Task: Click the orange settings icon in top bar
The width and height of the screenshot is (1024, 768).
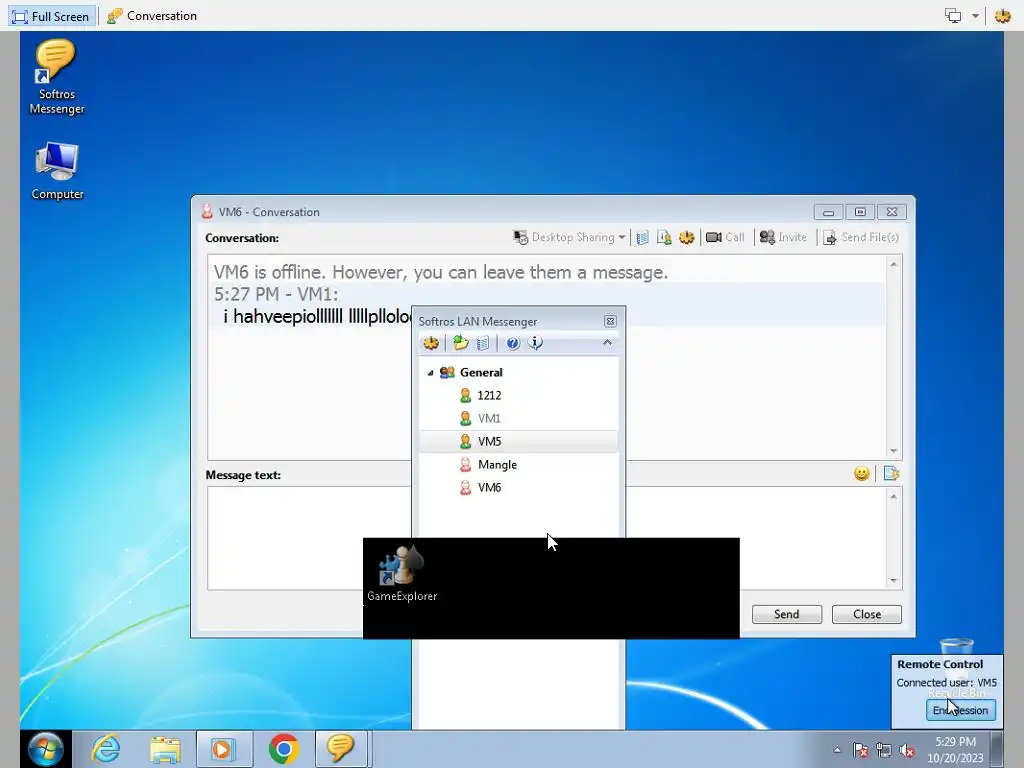Action: [1002, 16]
